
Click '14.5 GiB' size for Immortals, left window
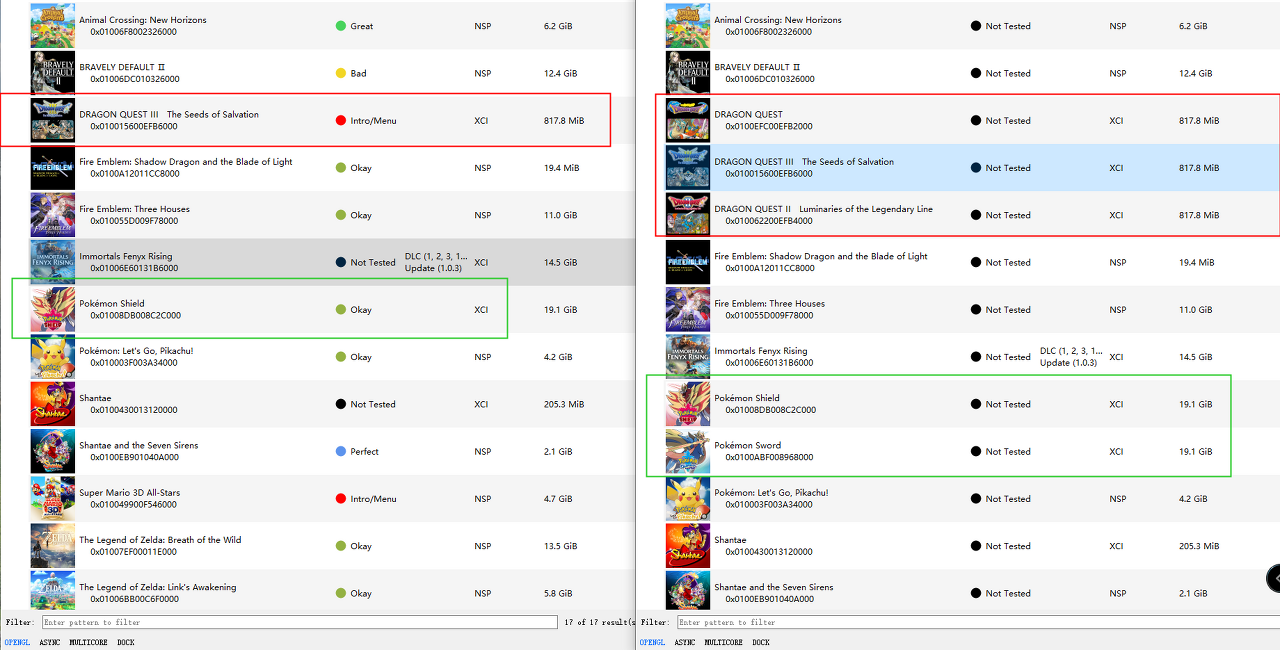(560, 262)
